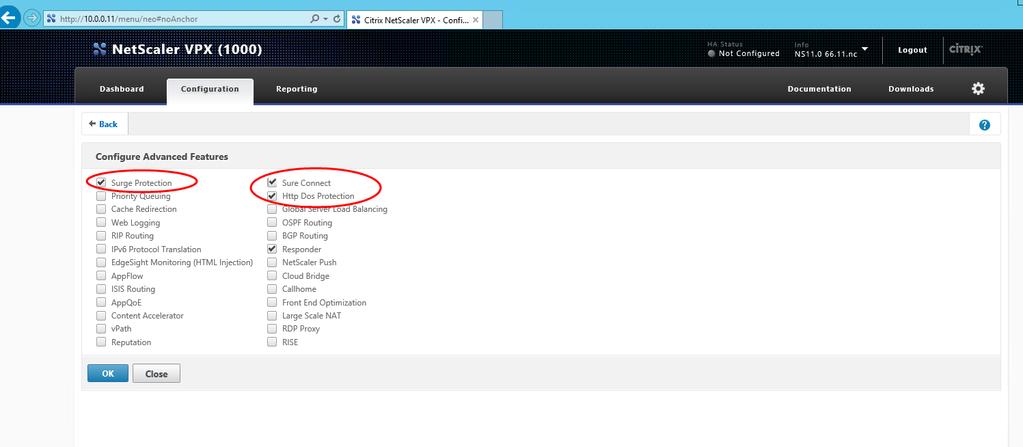Check the Callhome checkbox
The height and width of the screenshot is (447, 1023).
tap(271, 289)
